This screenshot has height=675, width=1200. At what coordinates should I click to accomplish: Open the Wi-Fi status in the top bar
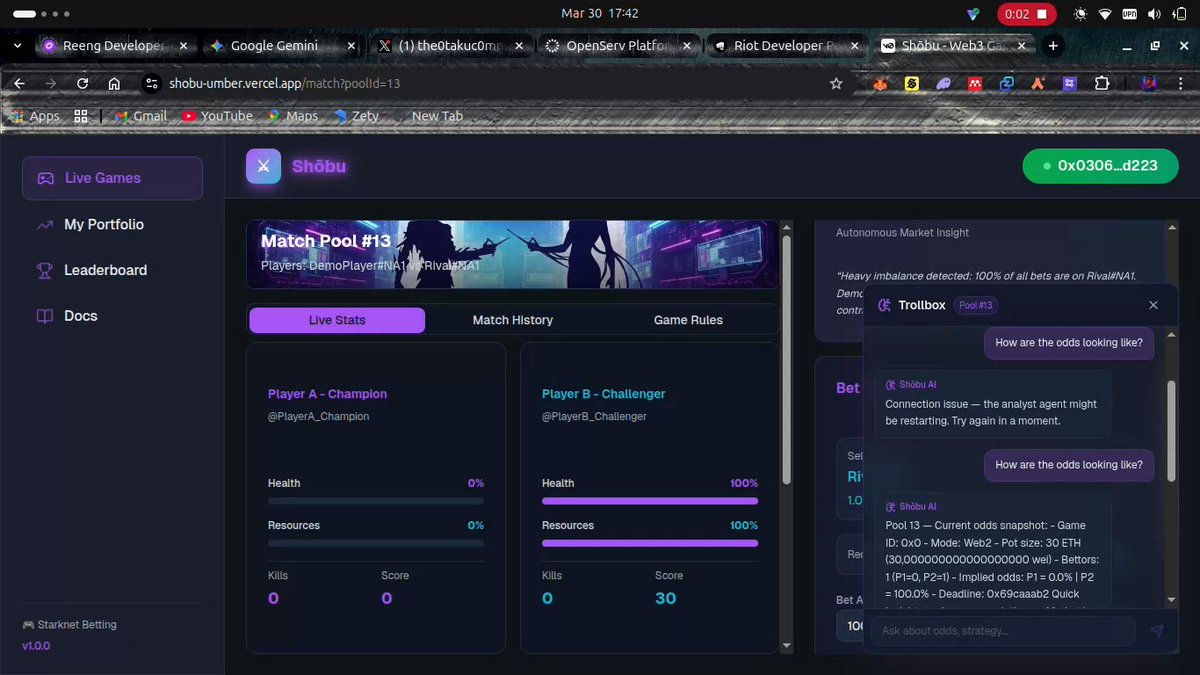(x=1104, y=14)
